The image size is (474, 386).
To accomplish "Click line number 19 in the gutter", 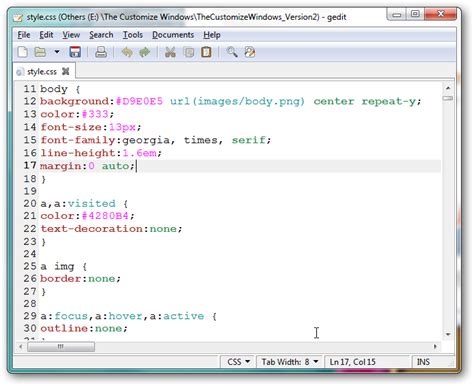I will (x=30, y=191).
